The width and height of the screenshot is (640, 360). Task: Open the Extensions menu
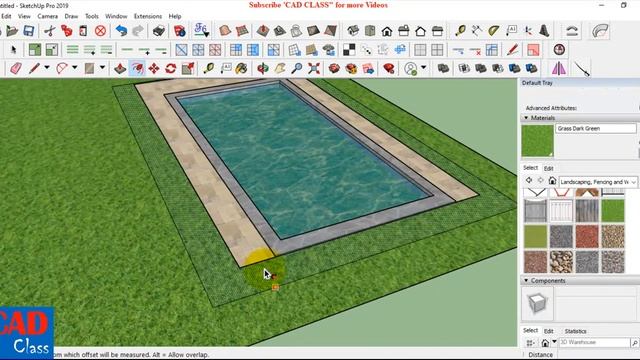click(148, 16)
